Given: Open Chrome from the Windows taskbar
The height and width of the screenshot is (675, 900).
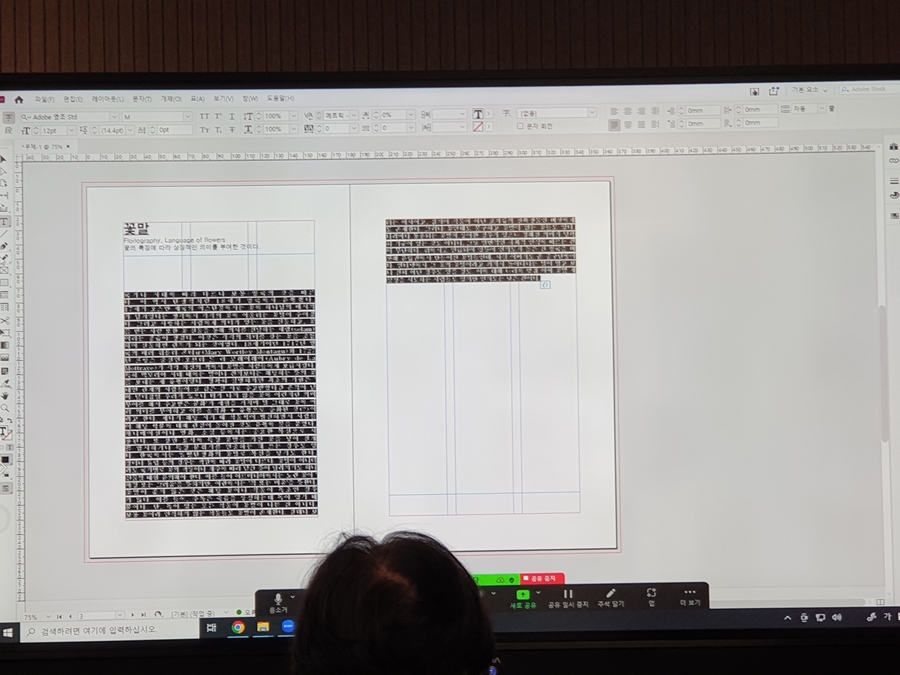Looking at the screenshot, I should [238, 628].
